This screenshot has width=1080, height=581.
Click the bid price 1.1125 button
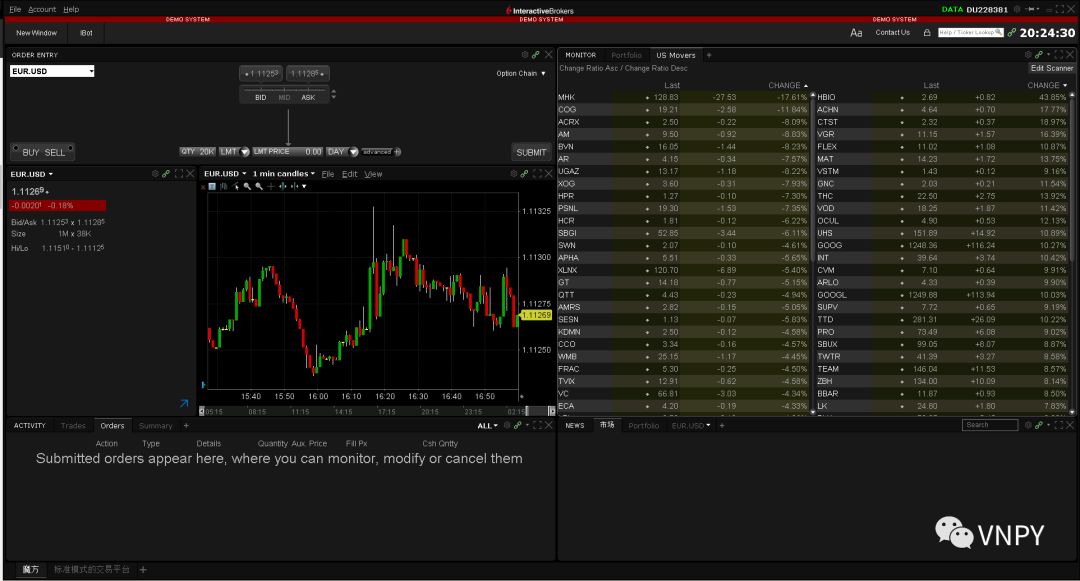tap(261, 74)
